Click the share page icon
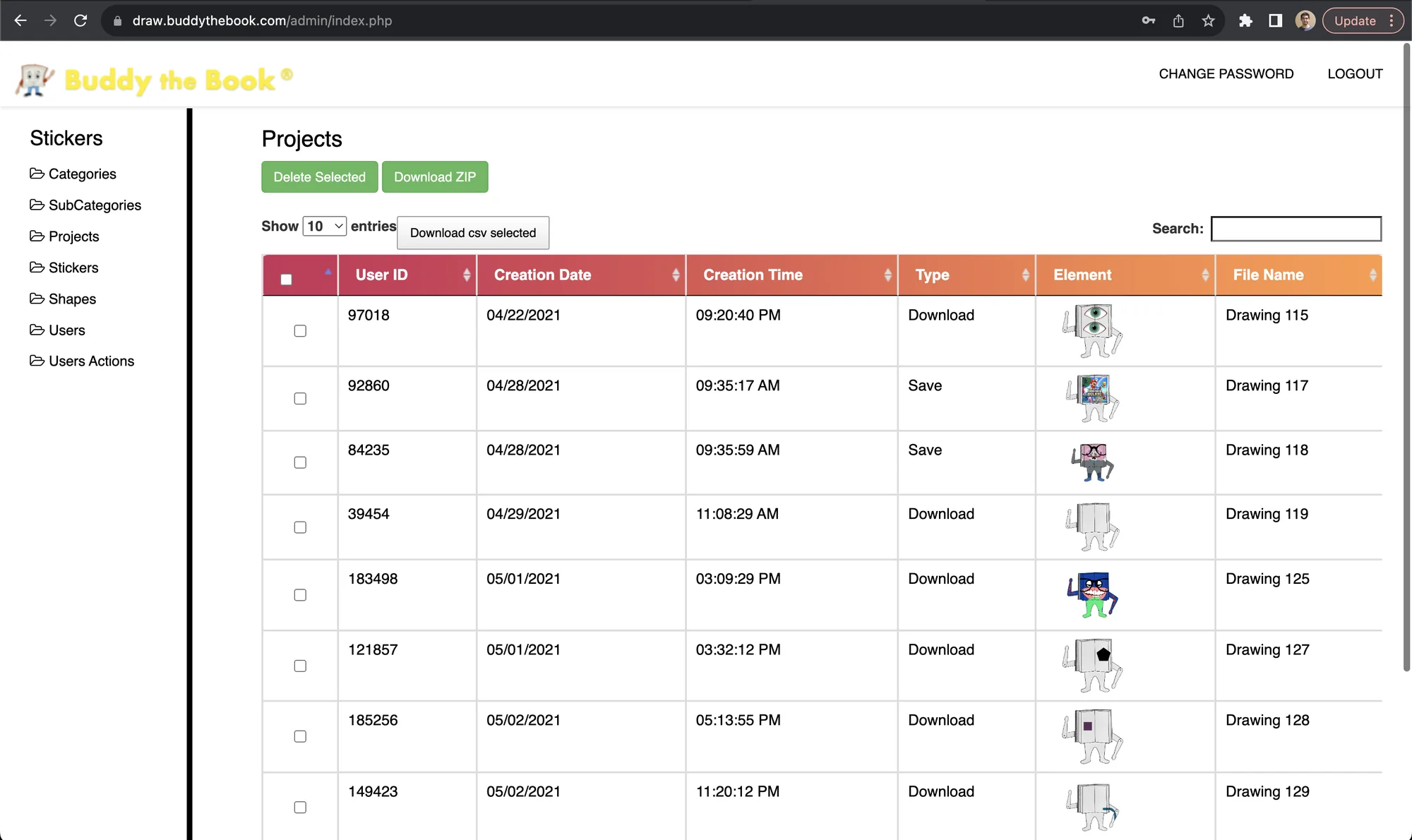This screenshot has width=1412, height=840. coord(1178,20)
